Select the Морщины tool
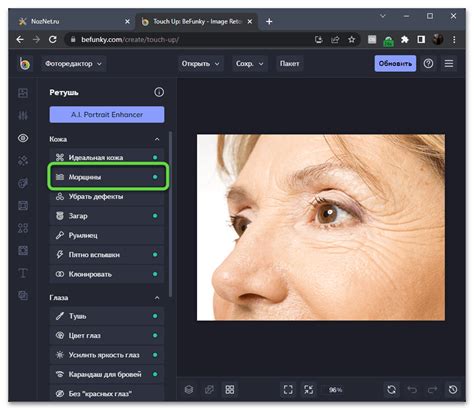474x410 pixels. click(x=107, y=177)
